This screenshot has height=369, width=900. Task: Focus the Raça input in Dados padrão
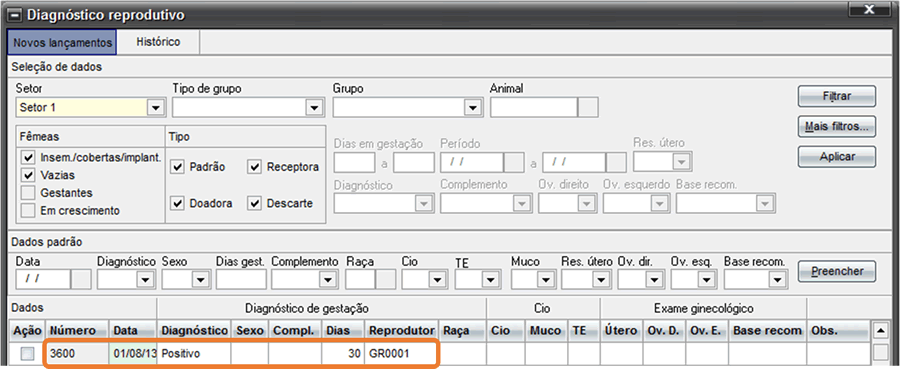click(x=361, y=279)
